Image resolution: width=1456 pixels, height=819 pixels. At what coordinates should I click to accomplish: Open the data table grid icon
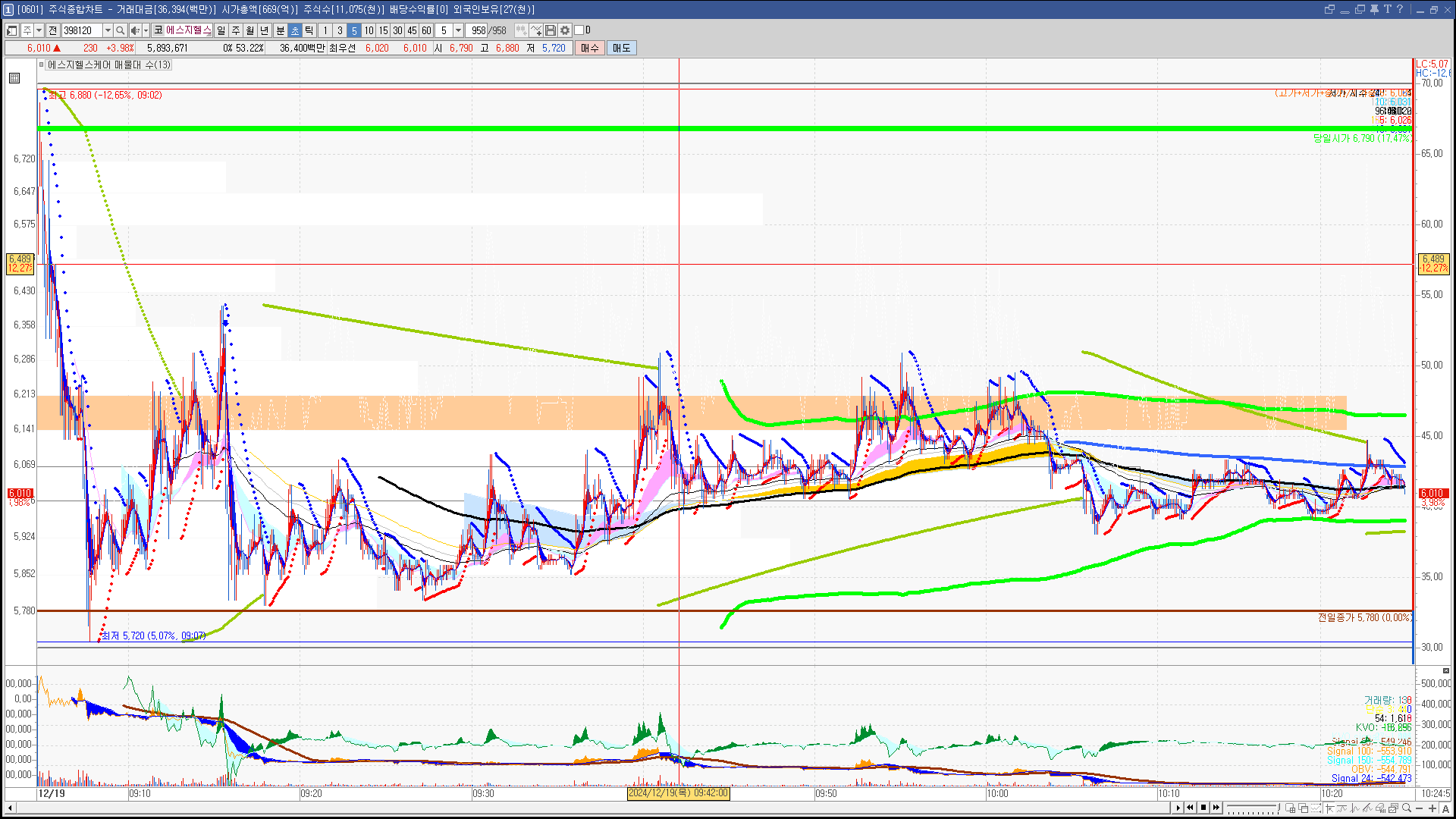pyautogui.click(x=14, y=78)
